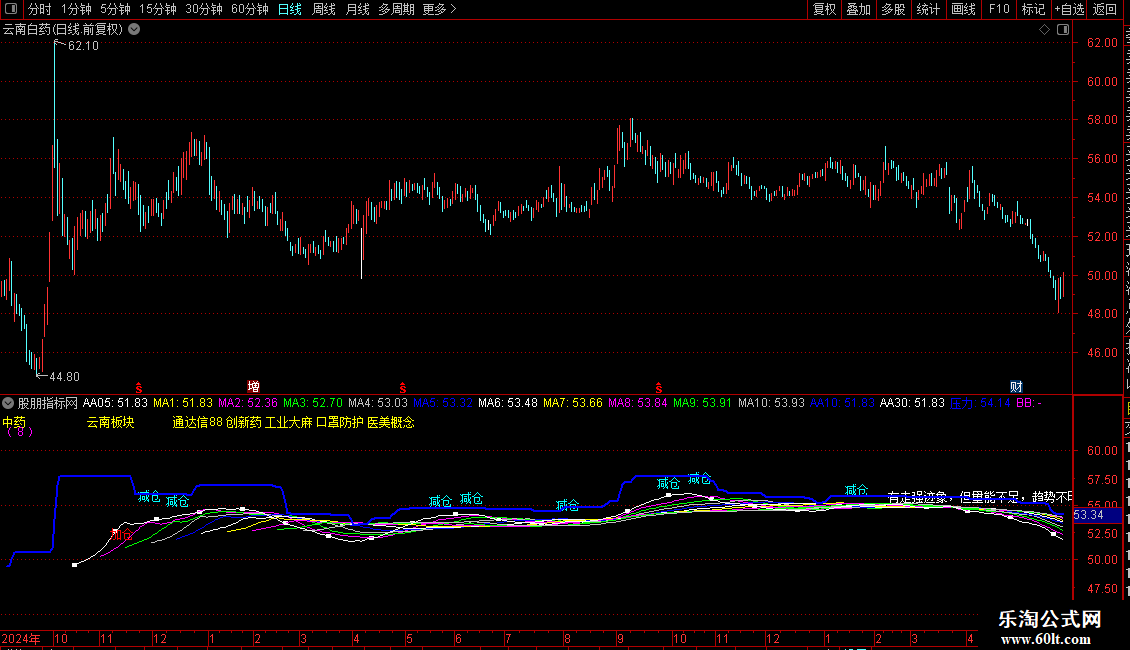Click the 62.10 high price label
The height and width of the screenshot is (650, 1130).
83,46
